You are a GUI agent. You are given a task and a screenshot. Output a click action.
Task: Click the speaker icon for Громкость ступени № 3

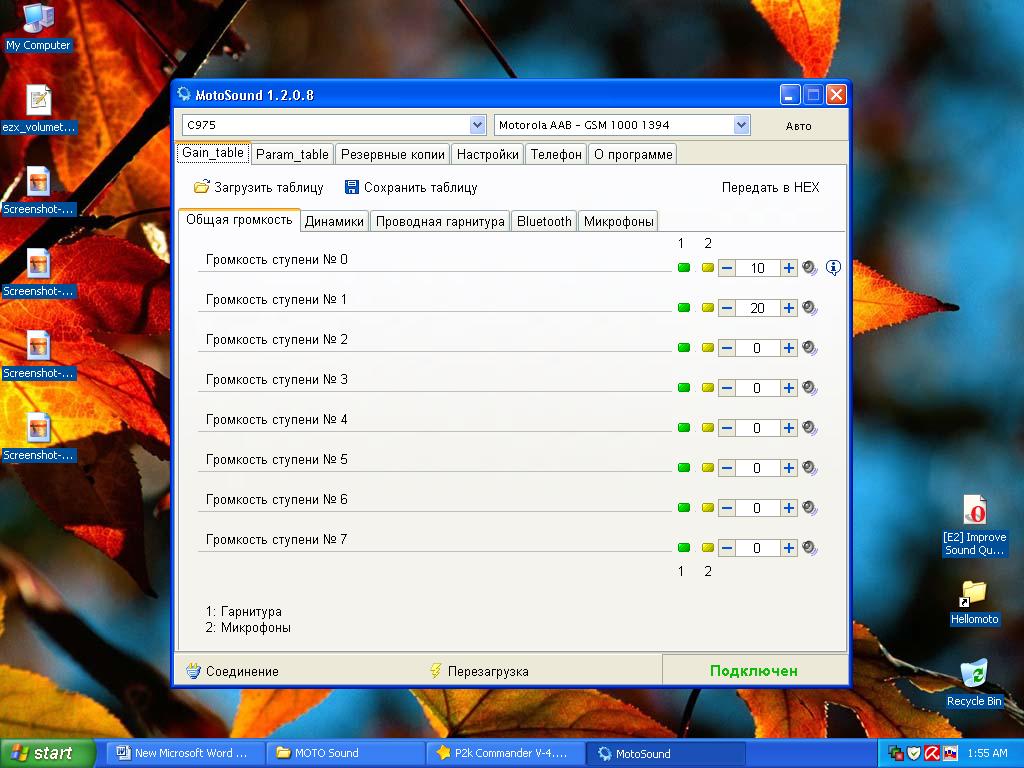810,388
